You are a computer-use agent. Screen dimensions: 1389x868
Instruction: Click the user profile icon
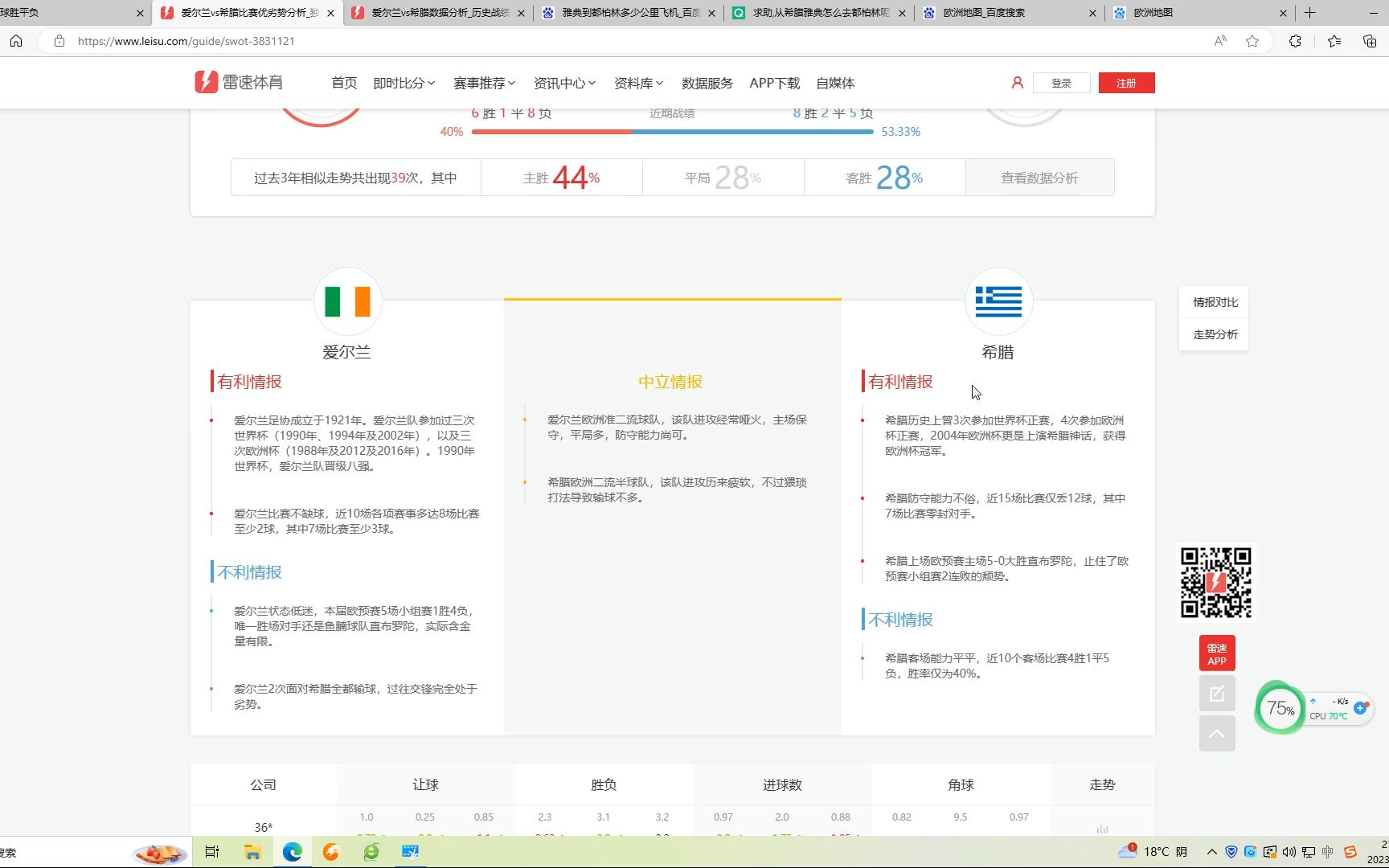click(x=1017, y=83)
